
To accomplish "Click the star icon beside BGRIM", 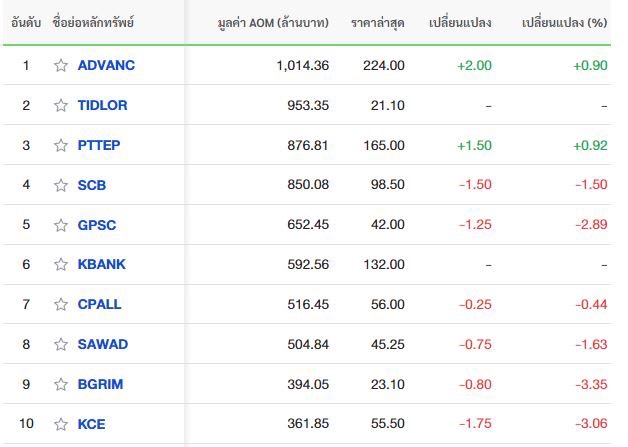I will (x=61, y=385).
